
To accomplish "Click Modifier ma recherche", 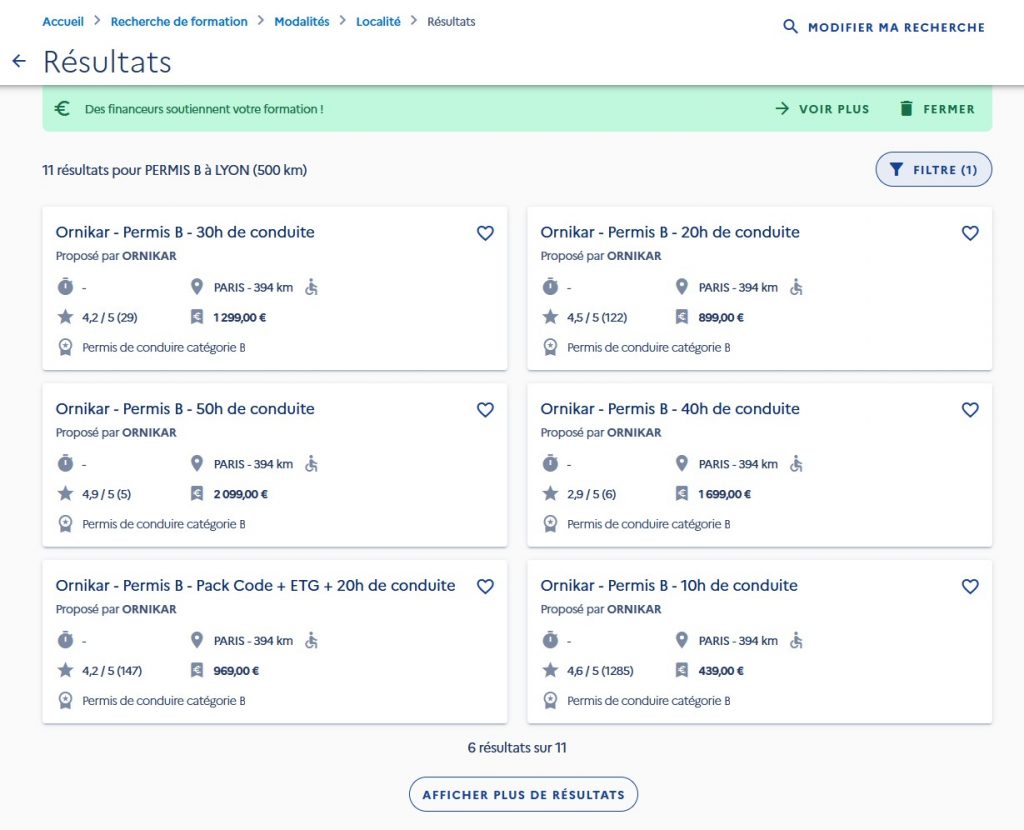I will (x=884, y=27).
